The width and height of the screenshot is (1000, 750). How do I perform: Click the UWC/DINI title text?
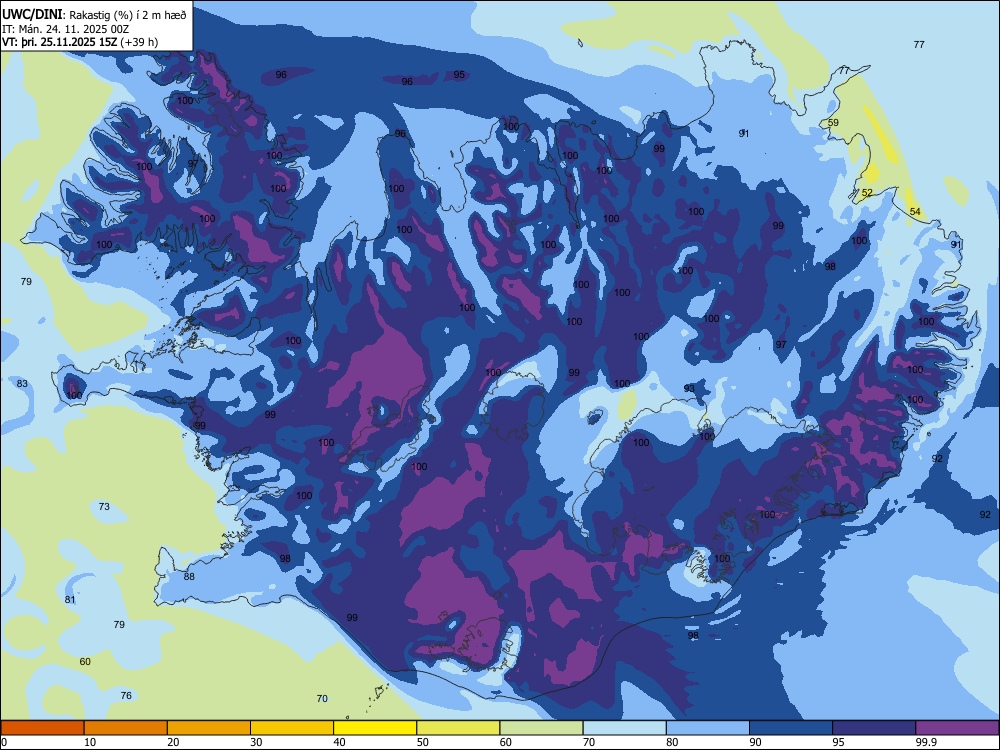[x=33, y=15]
